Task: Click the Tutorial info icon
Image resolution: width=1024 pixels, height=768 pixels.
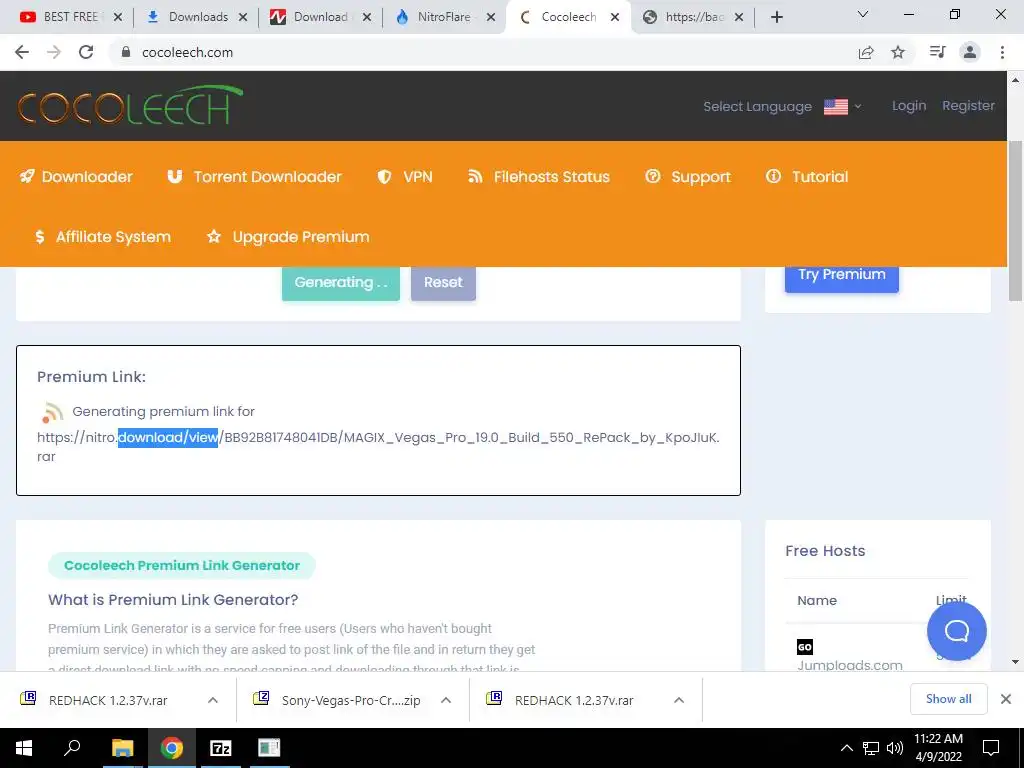Action: tap(773, 176)
